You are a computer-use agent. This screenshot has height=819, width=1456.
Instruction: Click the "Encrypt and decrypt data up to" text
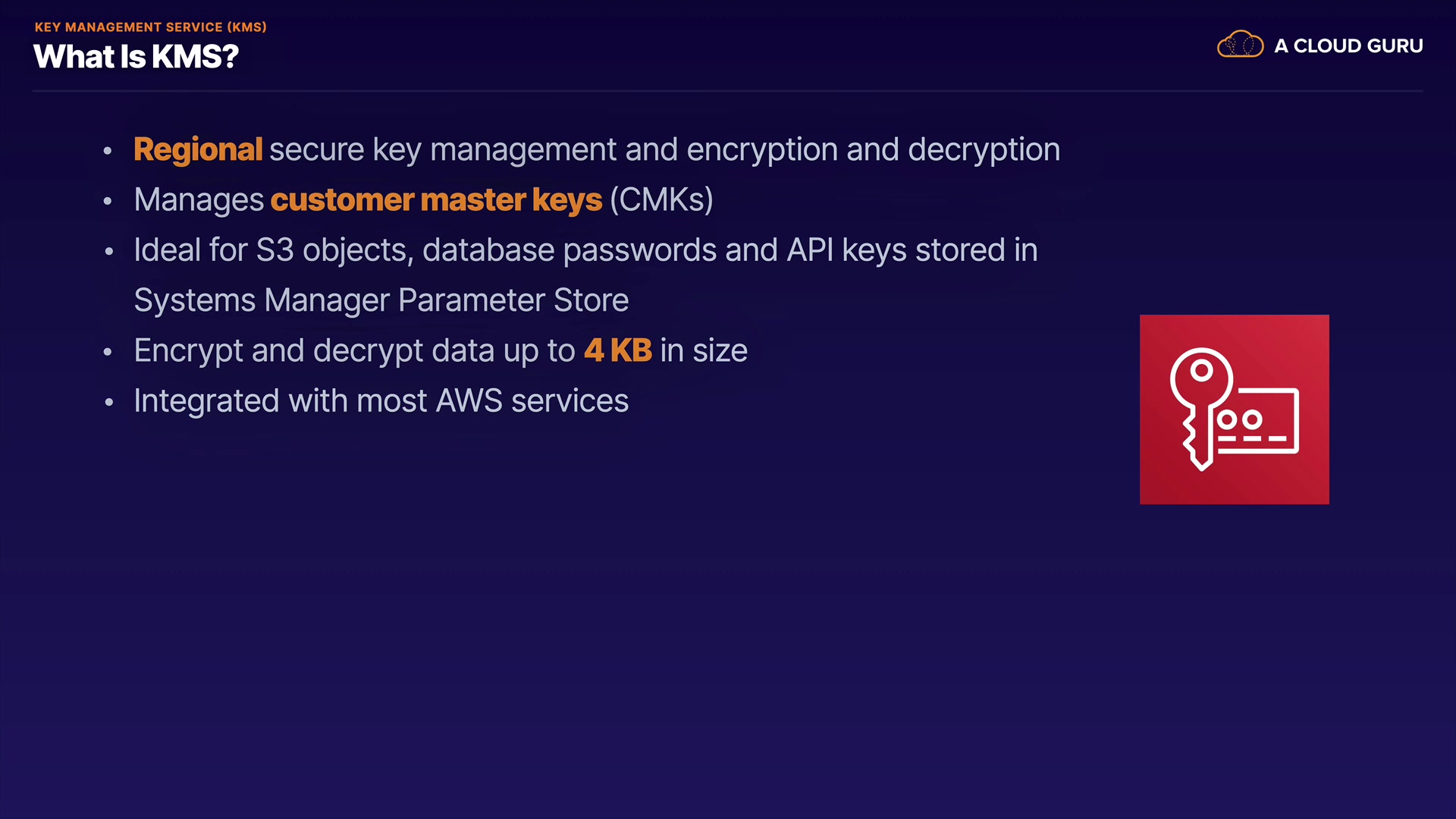coord(354,350)
